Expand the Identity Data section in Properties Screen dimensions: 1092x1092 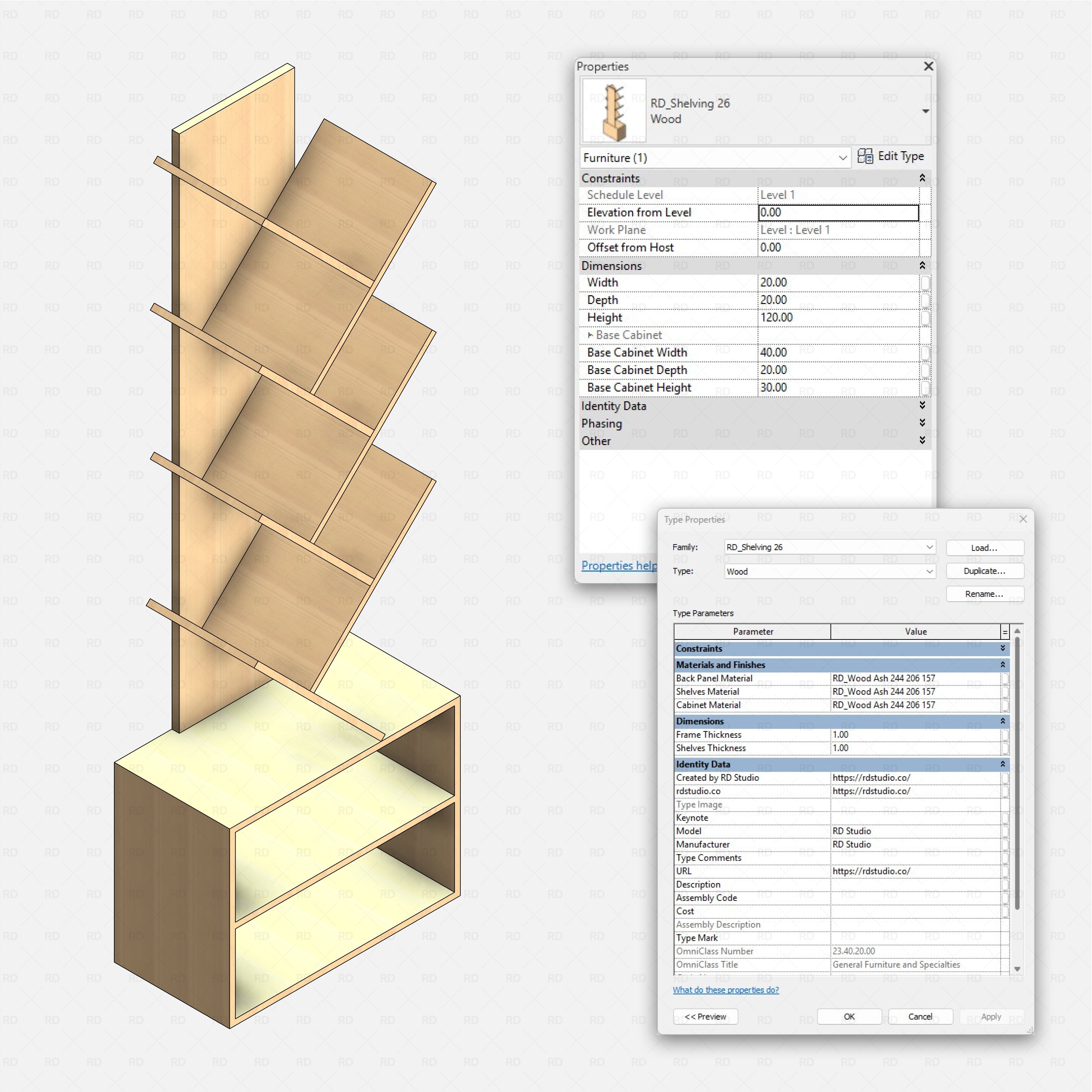(x=922, y=405)
